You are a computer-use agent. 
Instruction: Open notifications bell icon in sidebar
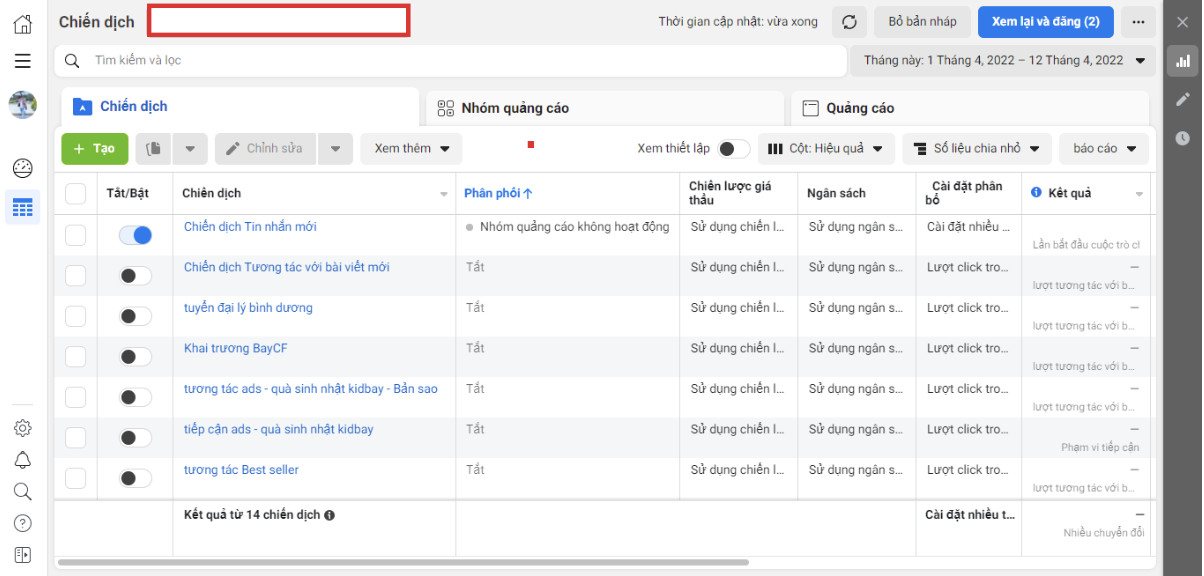tap(22, 460)
